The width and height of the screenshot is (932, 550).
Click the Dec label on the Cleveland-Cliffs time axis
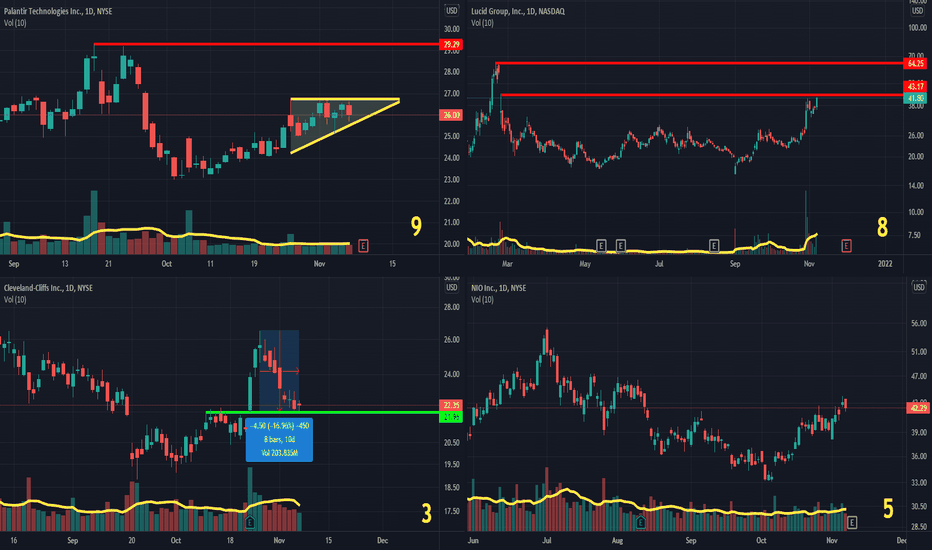tap(382, 540)
